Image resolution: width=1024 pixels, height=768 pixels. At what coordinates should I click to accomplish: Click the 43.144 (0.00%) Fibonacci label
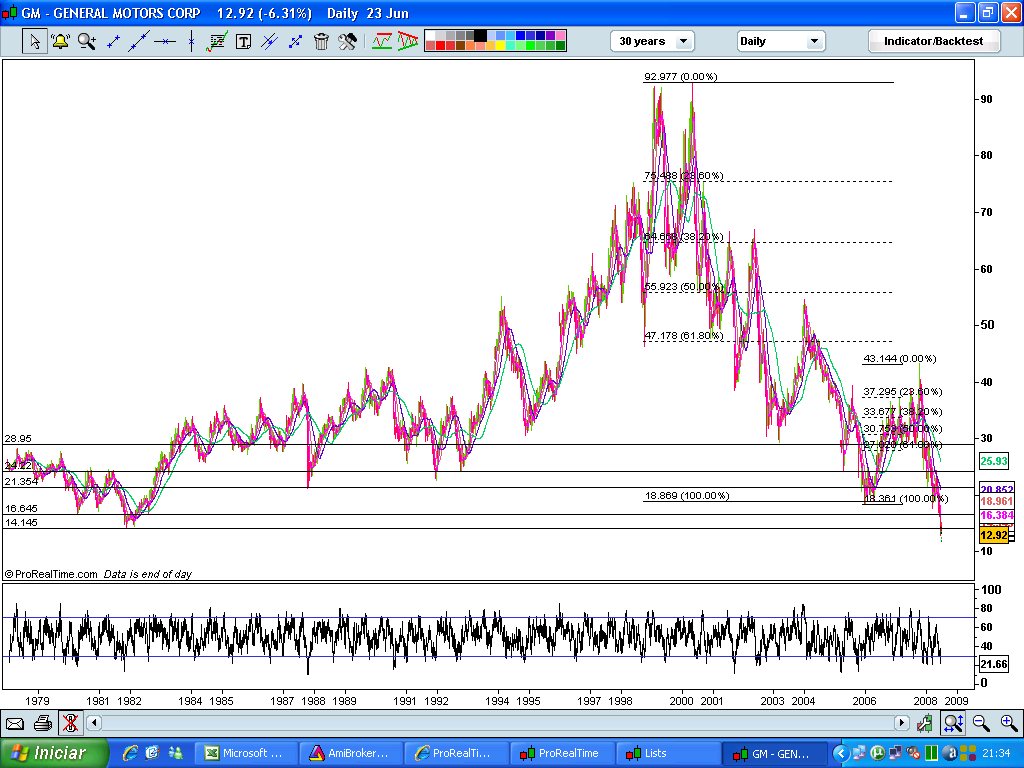coord(900,359)
